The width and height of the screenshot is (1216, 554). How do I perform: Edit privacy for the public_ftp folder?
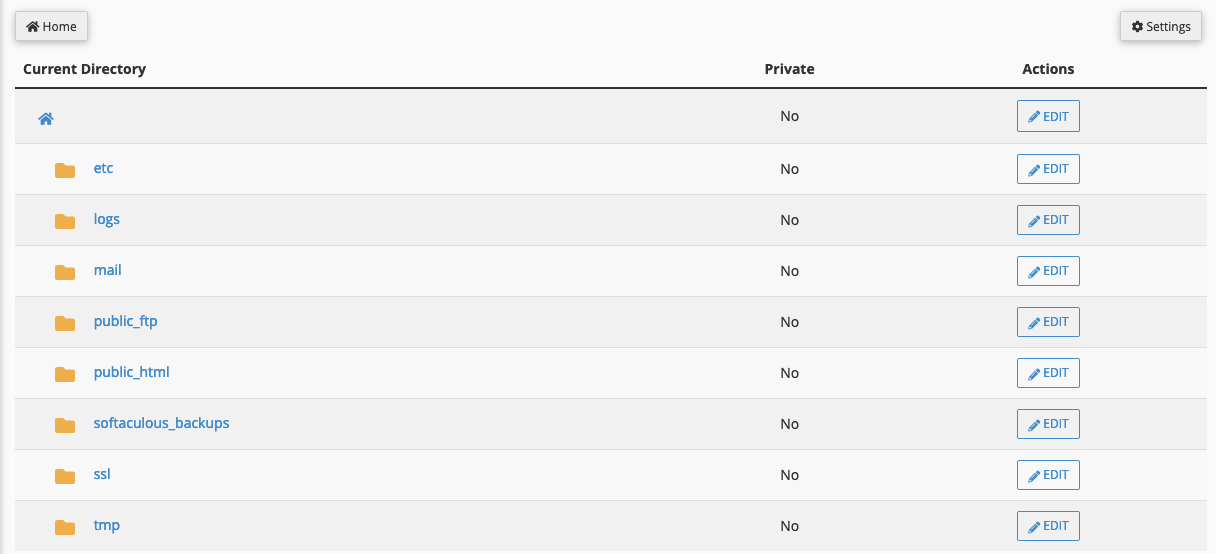(1048, 322)
